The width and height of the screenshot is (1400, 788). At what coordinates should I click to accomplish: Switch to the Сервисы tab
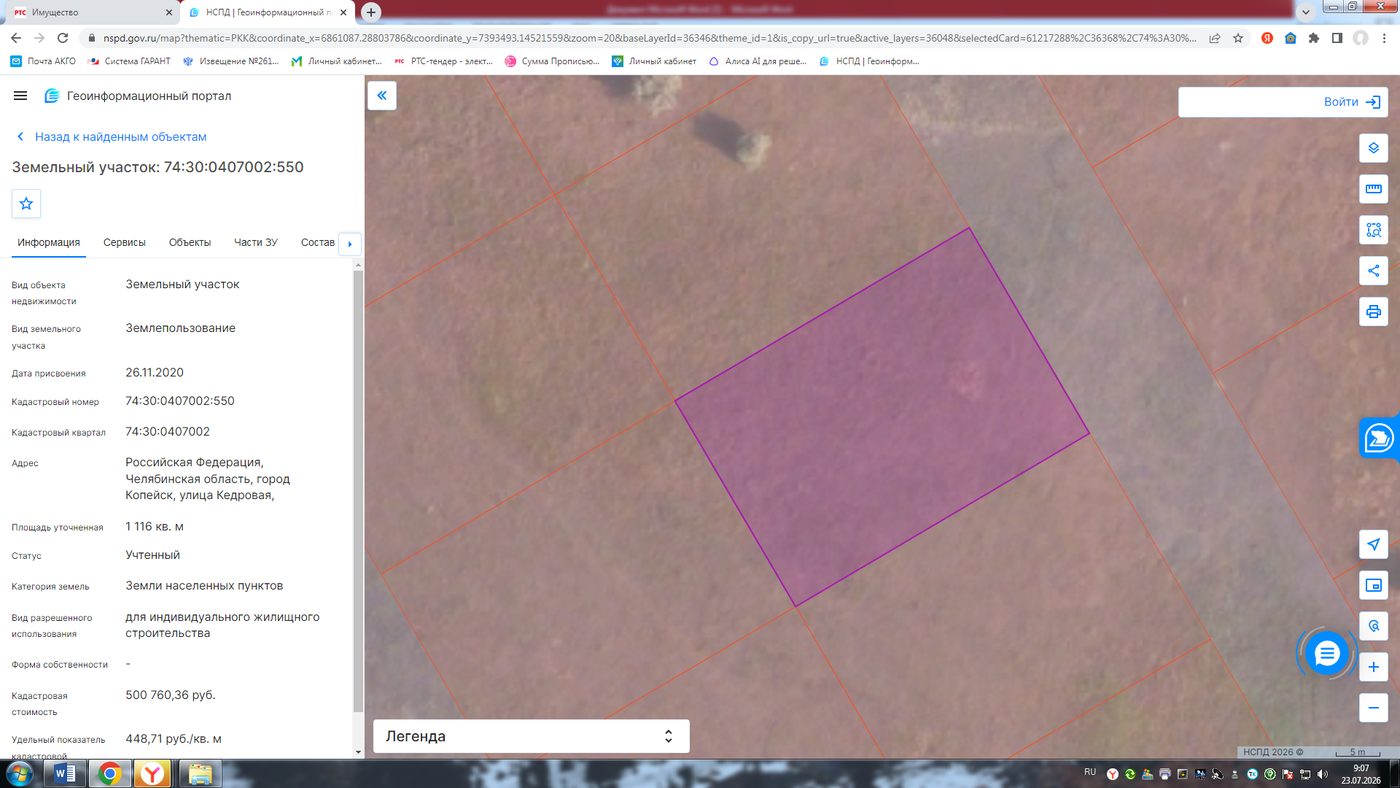(124, 242)
